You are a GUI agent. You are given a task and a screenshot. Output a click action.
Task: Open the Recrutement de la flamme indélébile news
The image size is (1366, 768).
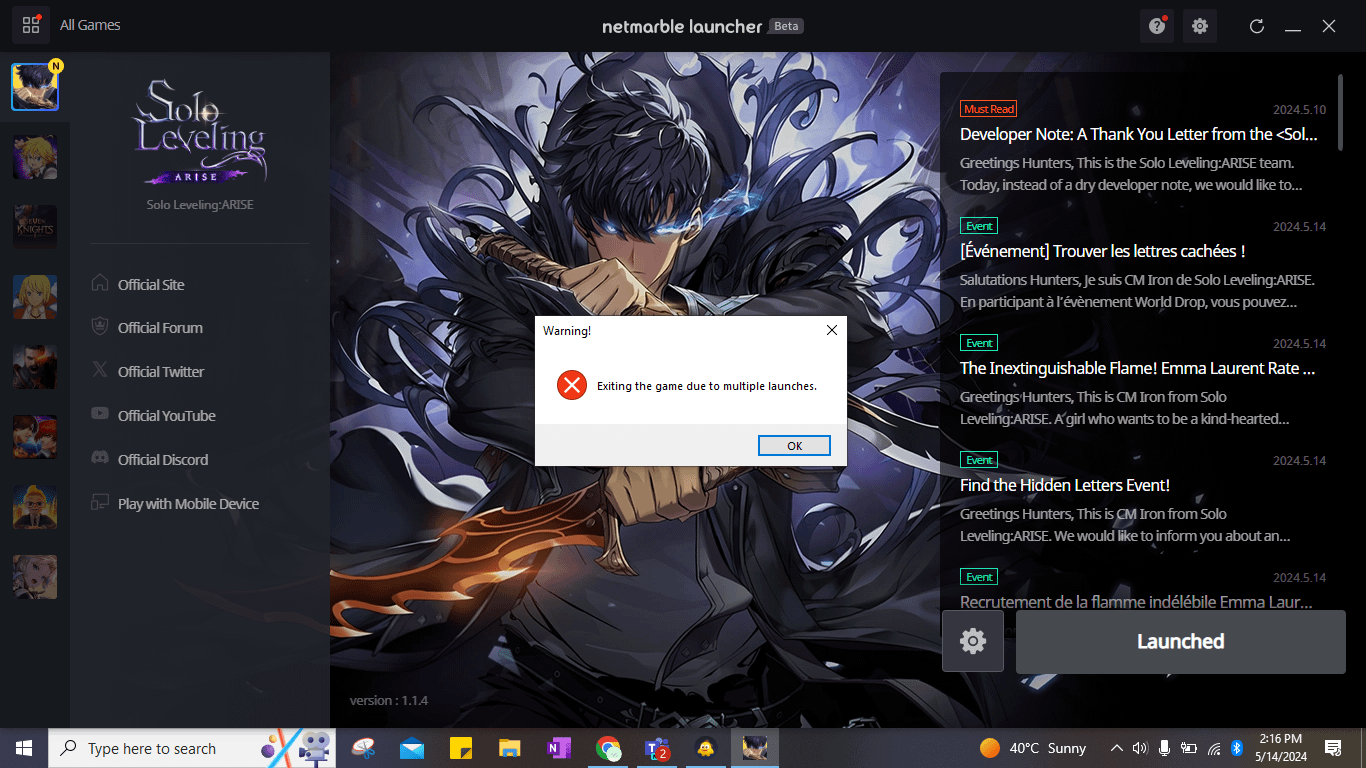1136,602
